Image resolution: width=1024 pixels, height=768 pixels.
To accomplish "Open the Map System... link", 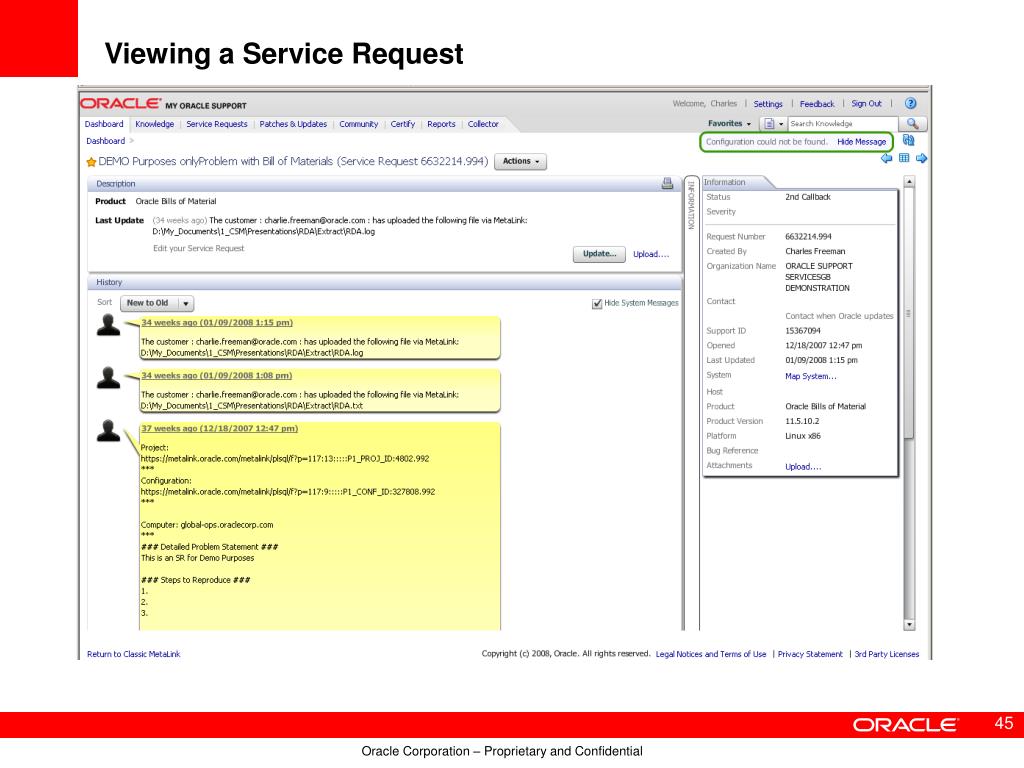I will point(811,376).
